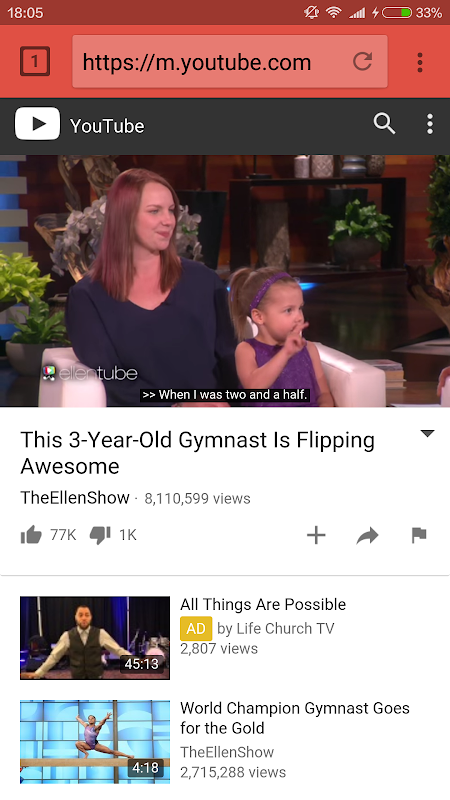Viewport: 450px width, 800px height.
Task: Expand the video description arrow
Action: click(427, 434)
